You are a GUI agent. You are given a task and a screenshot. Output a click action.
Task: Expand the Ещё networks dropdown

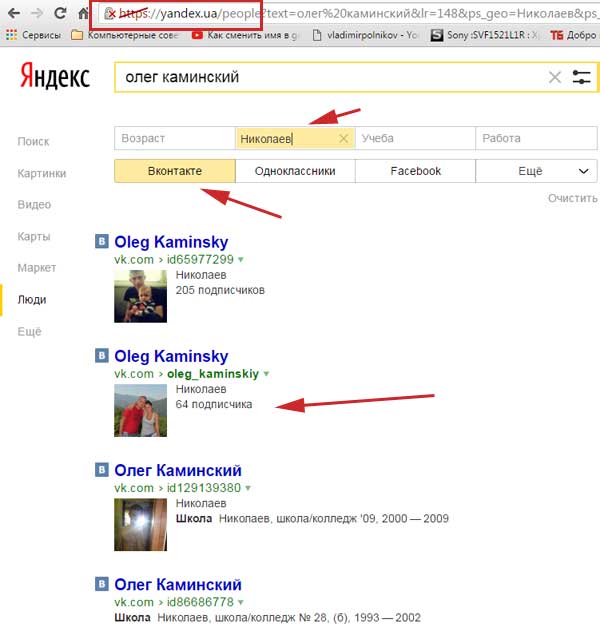click(x=536, y=171)
